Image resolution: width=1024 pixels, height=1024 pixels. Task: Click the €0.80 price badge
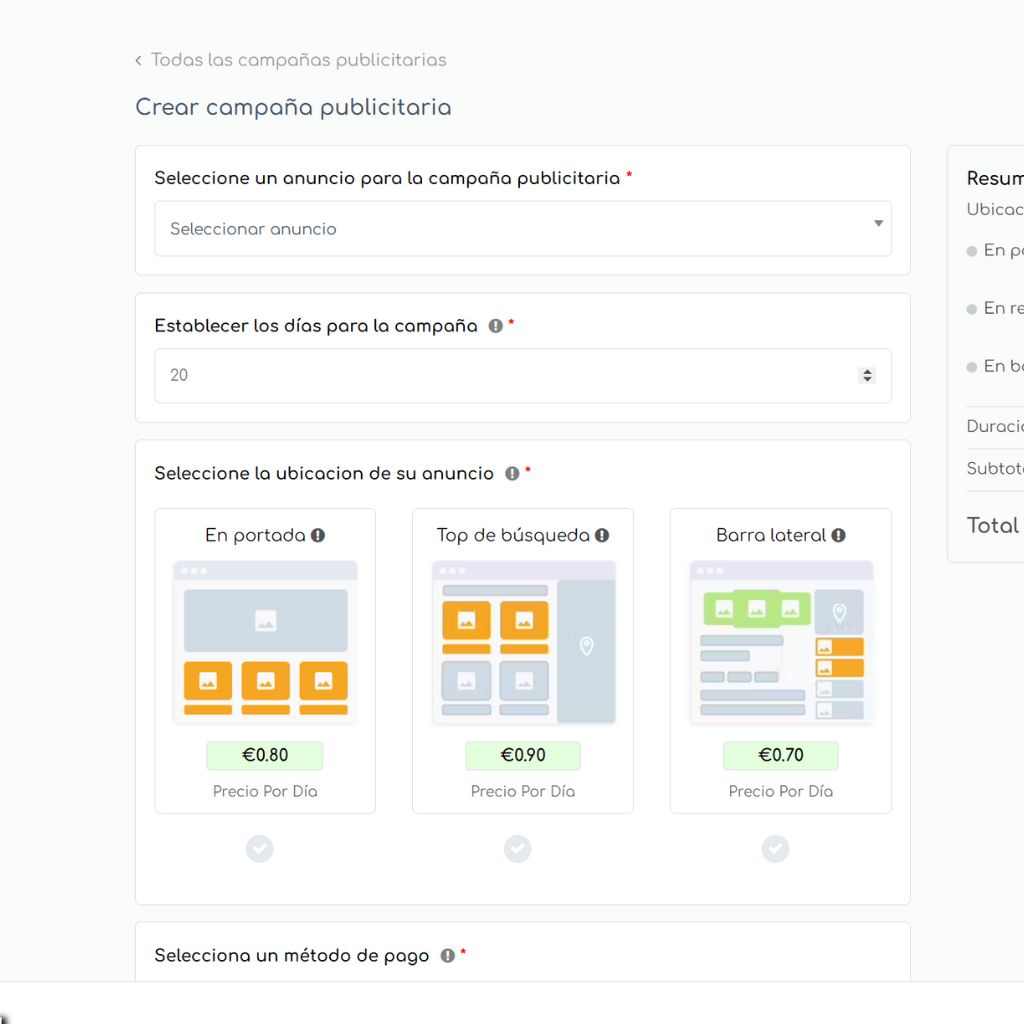[x=264, y=756]
